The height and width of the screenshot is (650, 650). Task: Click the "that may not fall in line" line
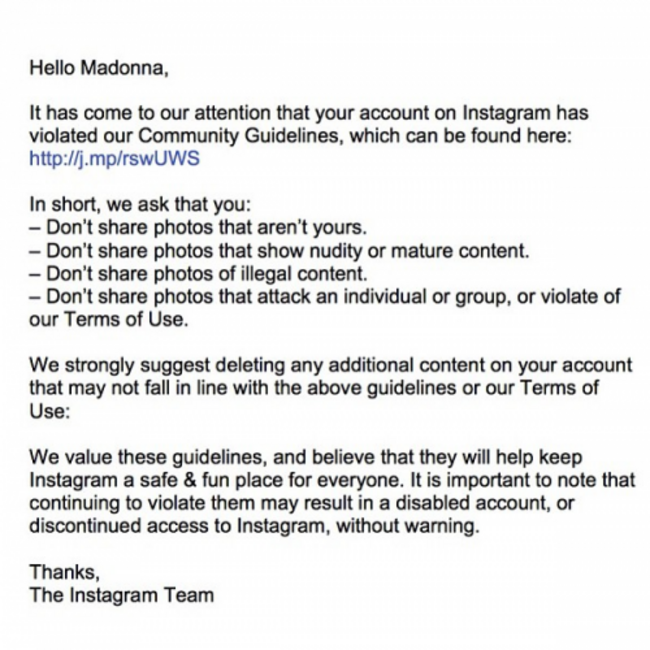pos(314,388)
